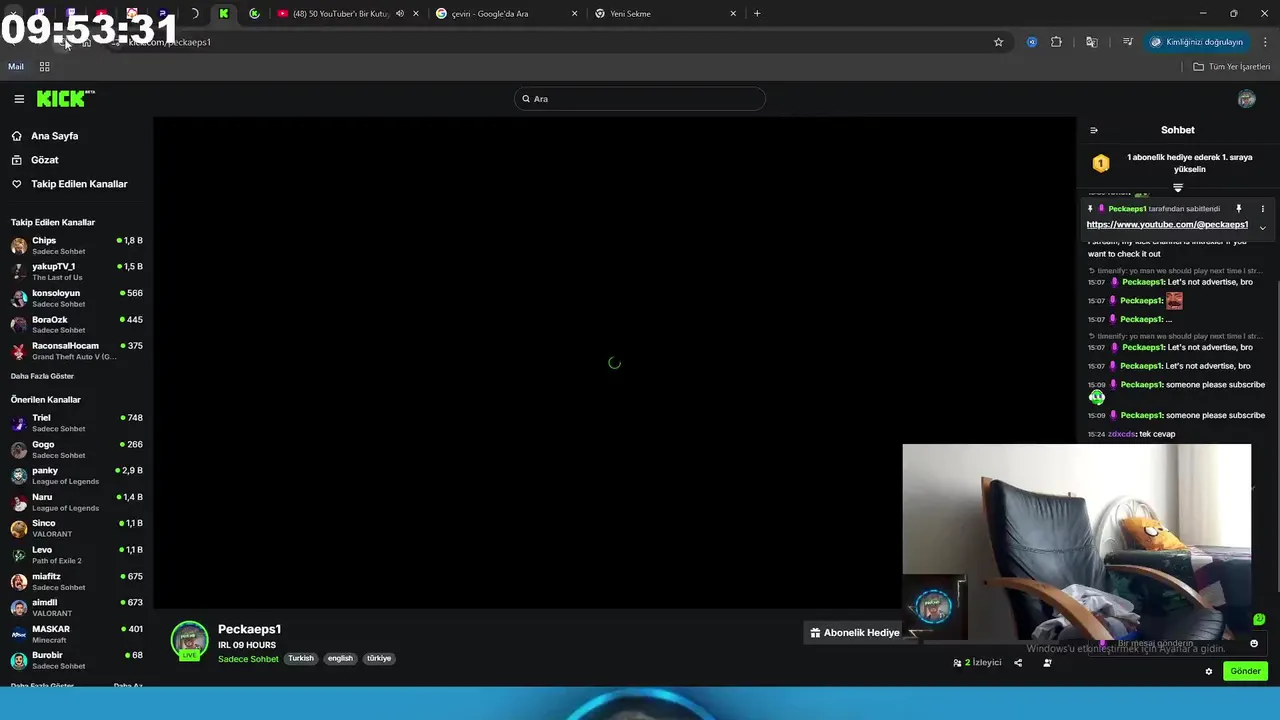
Task: Open the BoraOzk channel
Action: pyautogui.click(x=76, y=324)
